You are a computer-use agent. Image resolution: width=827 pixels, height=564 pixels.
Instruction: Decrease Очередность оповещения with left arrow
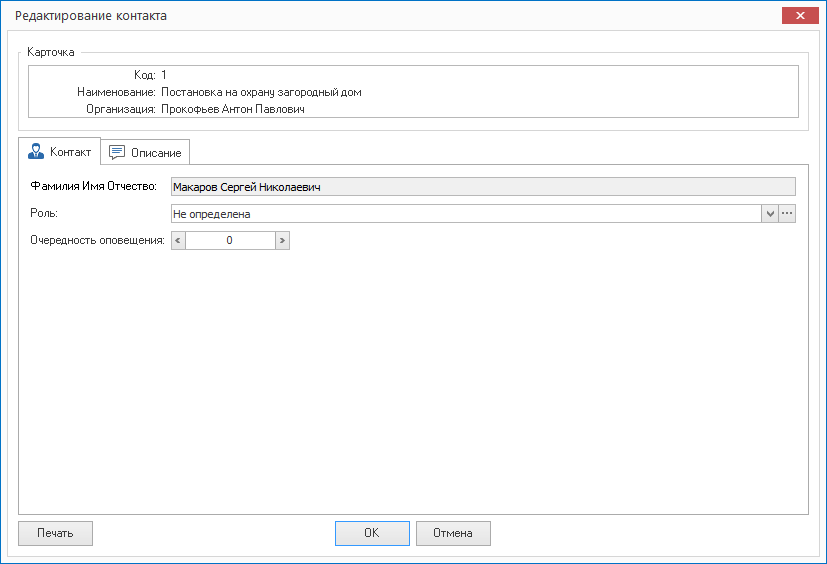point(178,241)
